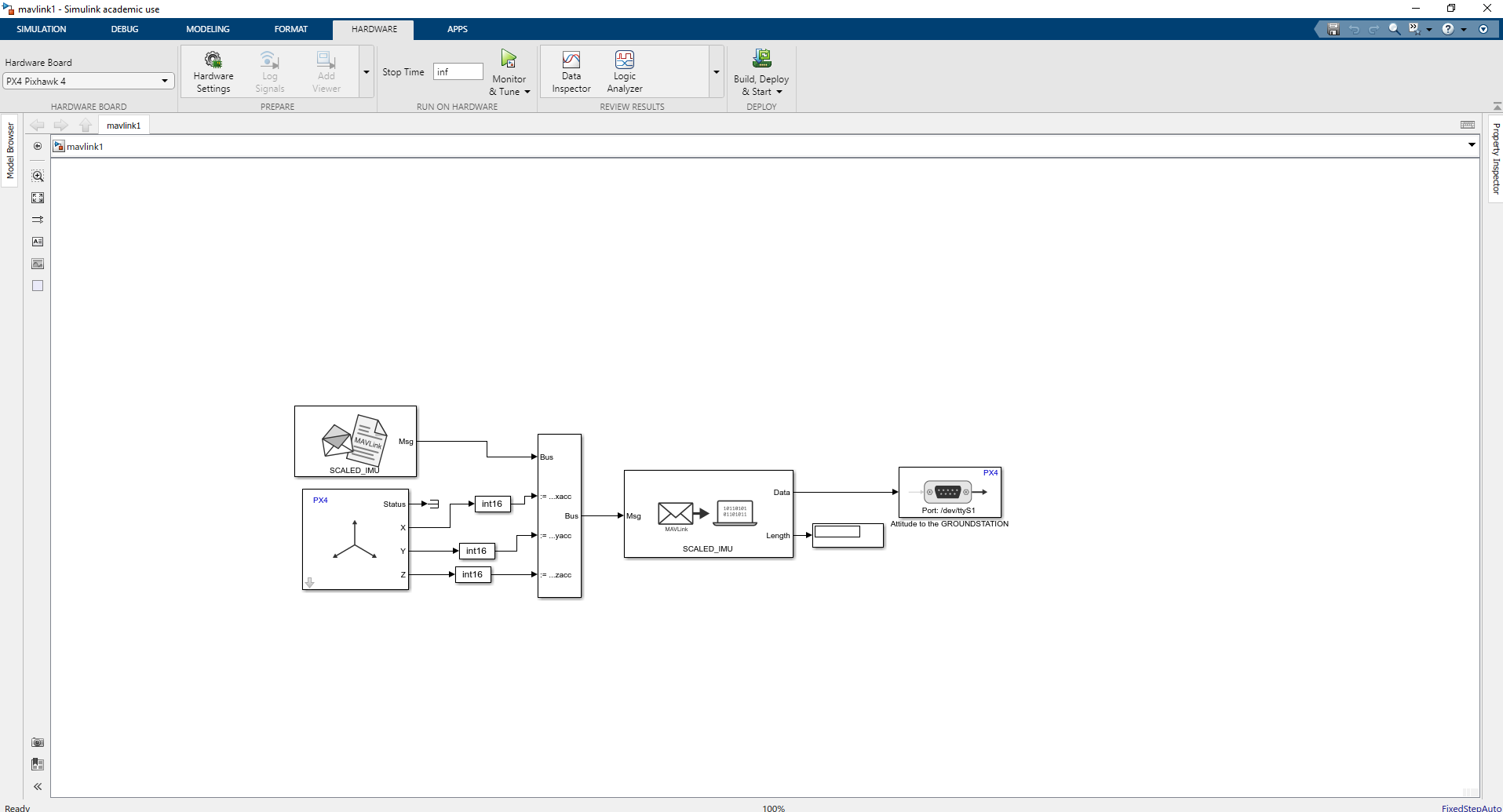
Task: Click Build, Deploy & Start button
Action: point(761,60)
